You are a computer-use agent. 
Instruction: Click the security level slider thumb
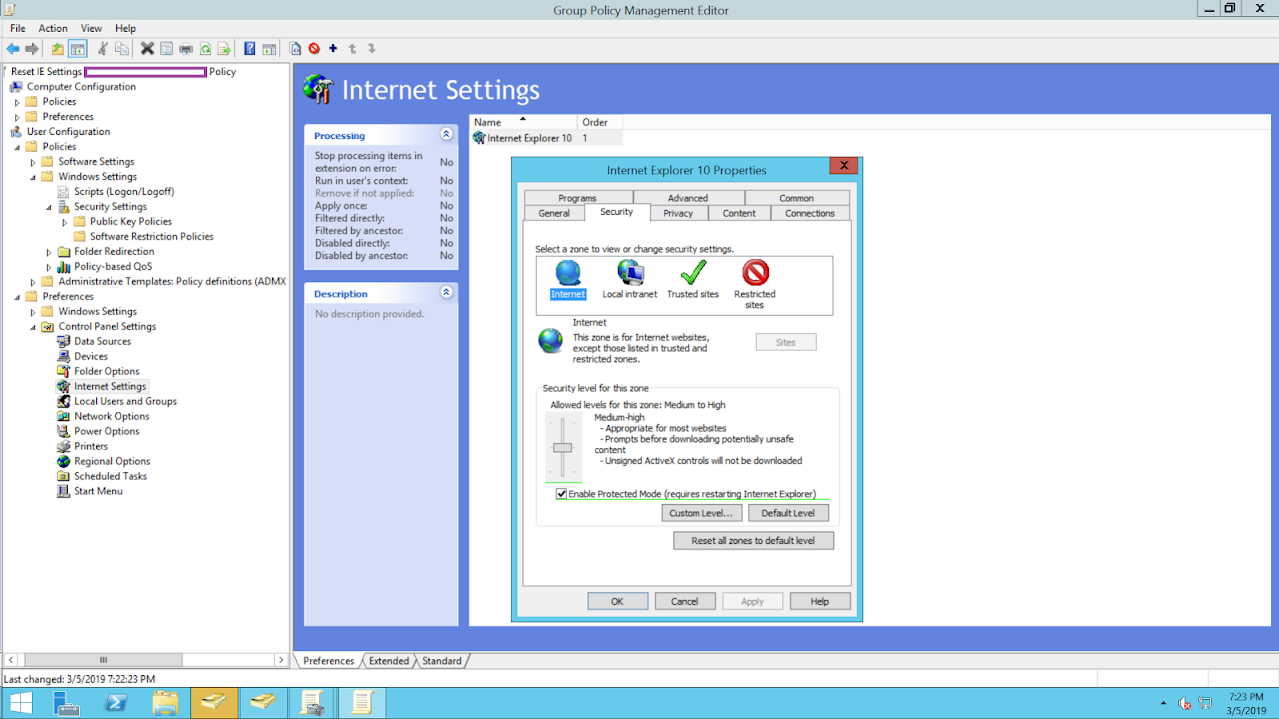563,447
